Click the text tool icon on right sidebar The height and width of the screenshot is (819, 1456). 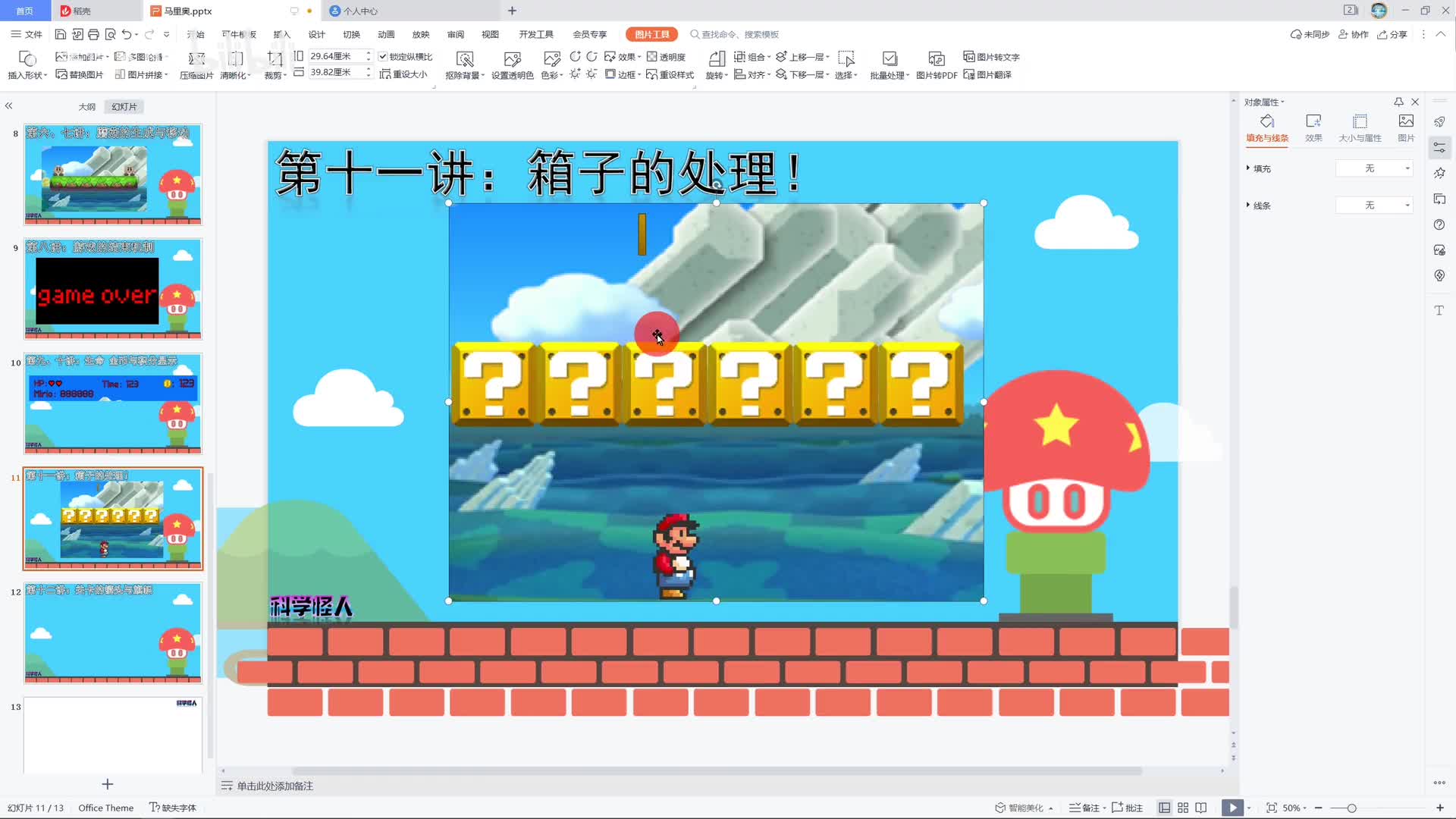(1439, 310)
